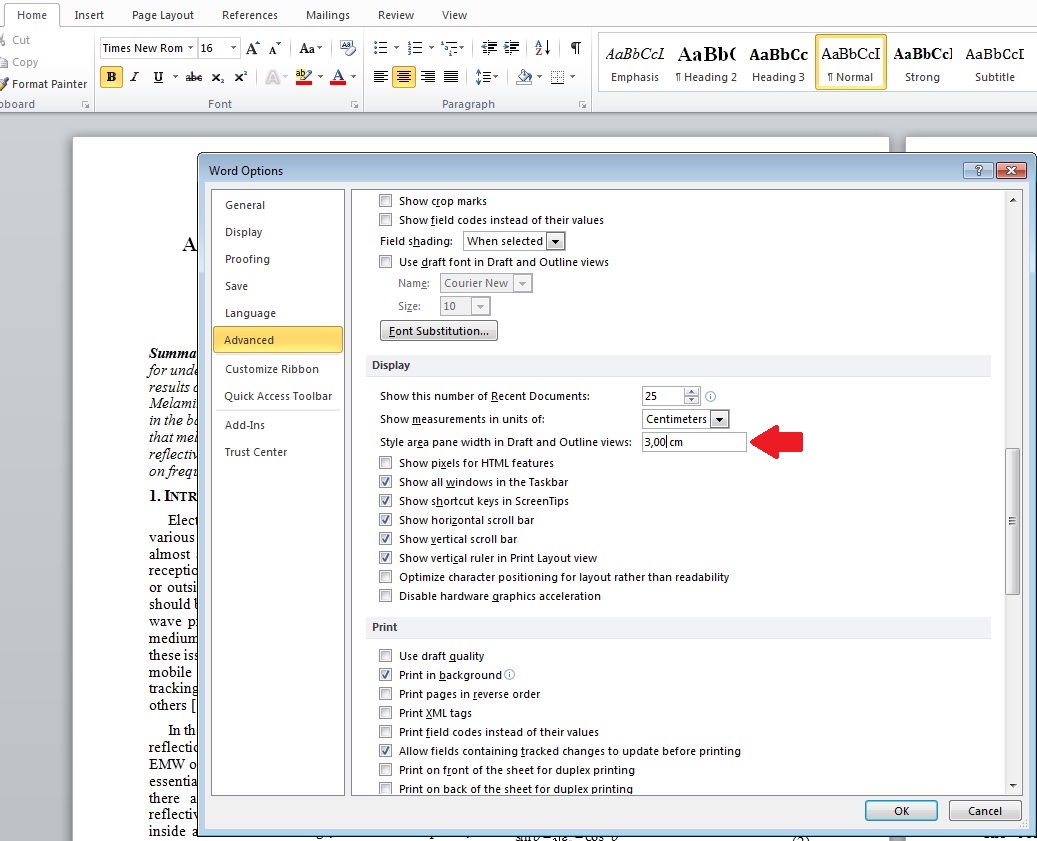Open Word Options help question mark
This screenshot has height=841, width=1037.
[x=978, y=171]
